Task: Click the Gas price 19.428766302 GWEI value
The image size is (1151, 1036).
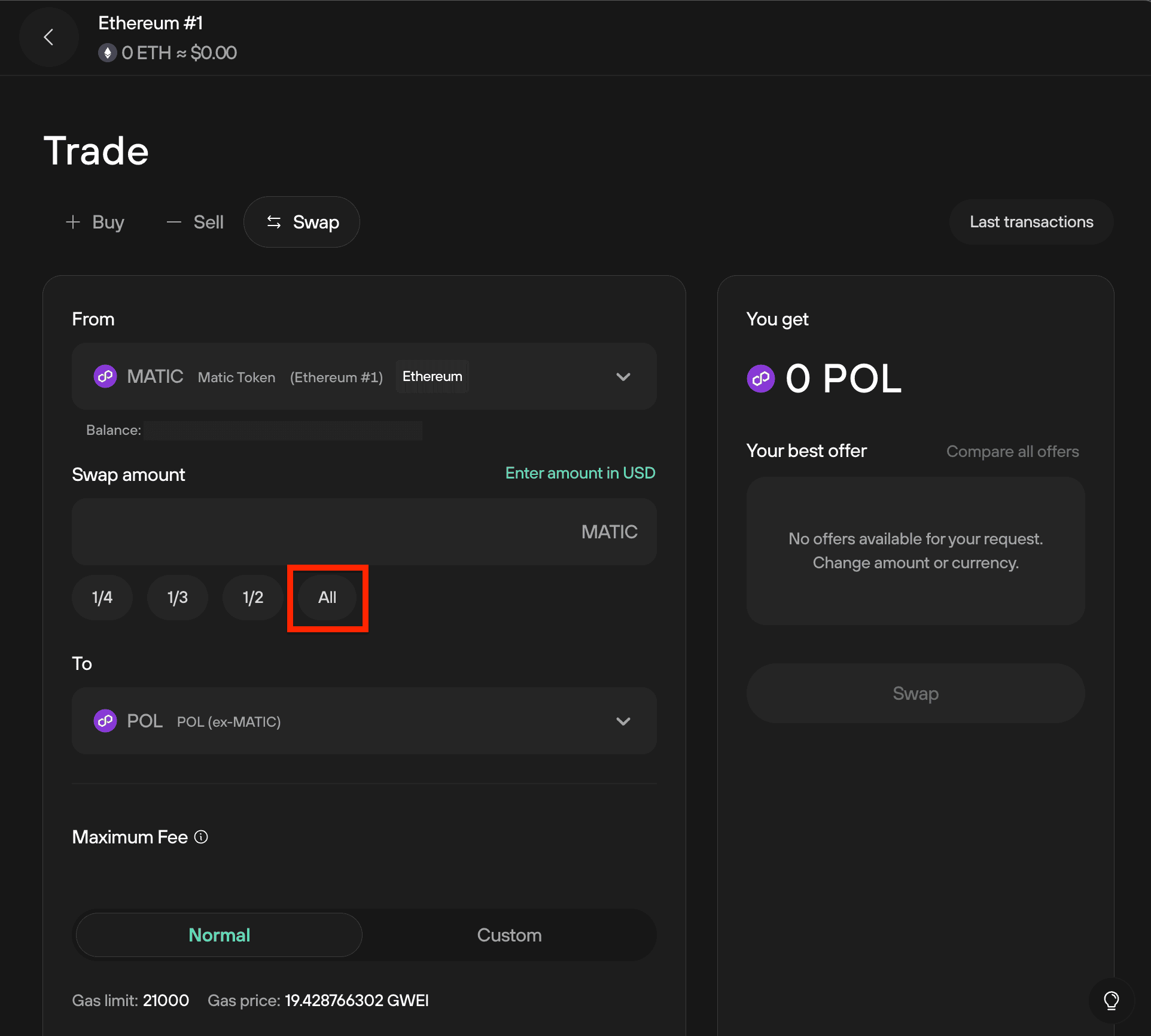Action: (x=357, y=1001)
